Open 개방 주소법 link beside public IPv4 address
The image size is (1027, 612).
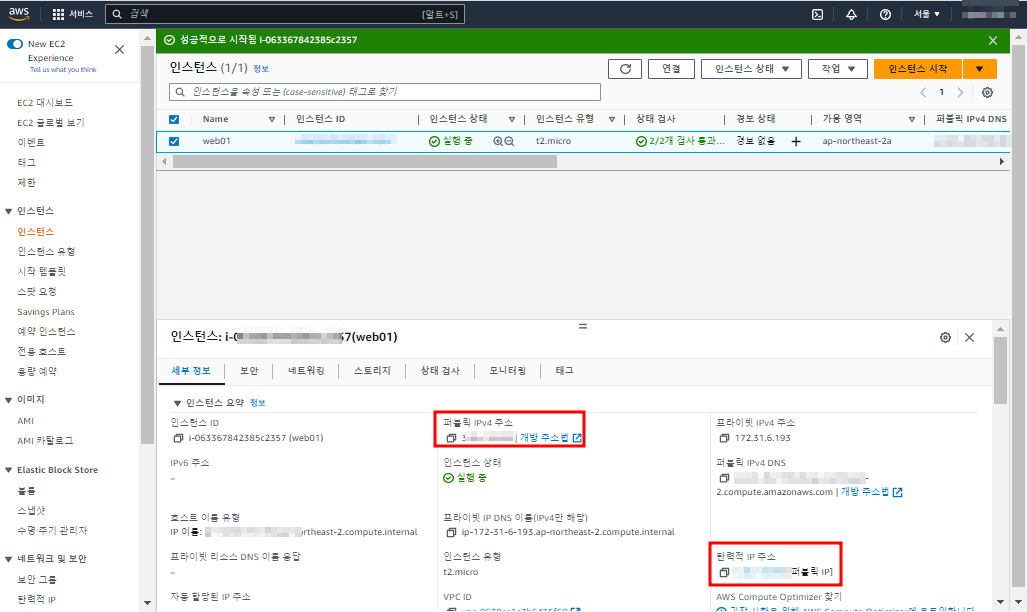point(550,438)
